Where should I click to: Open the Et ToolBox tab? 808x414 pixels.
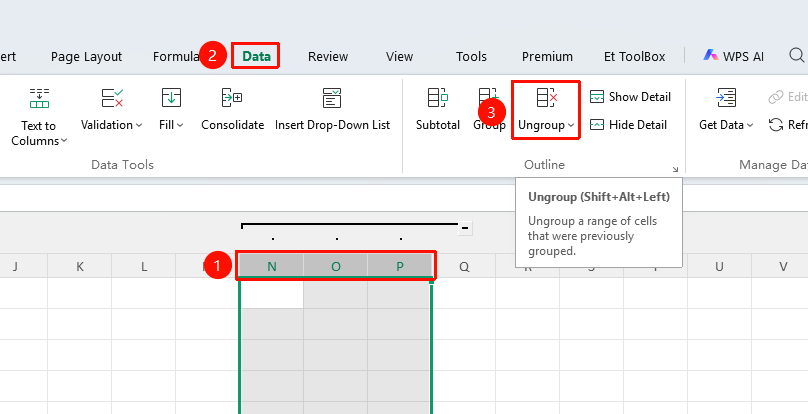pyautogui.click(x=634, y=56)
